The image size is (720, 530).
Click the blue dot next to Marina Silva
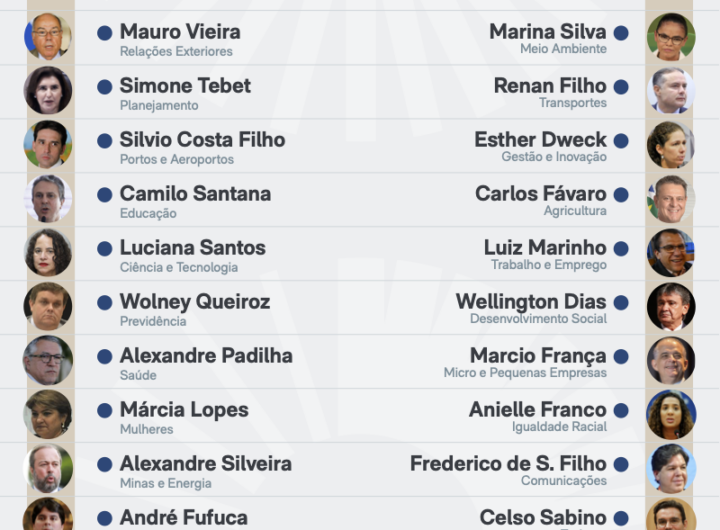coord(621,33)
